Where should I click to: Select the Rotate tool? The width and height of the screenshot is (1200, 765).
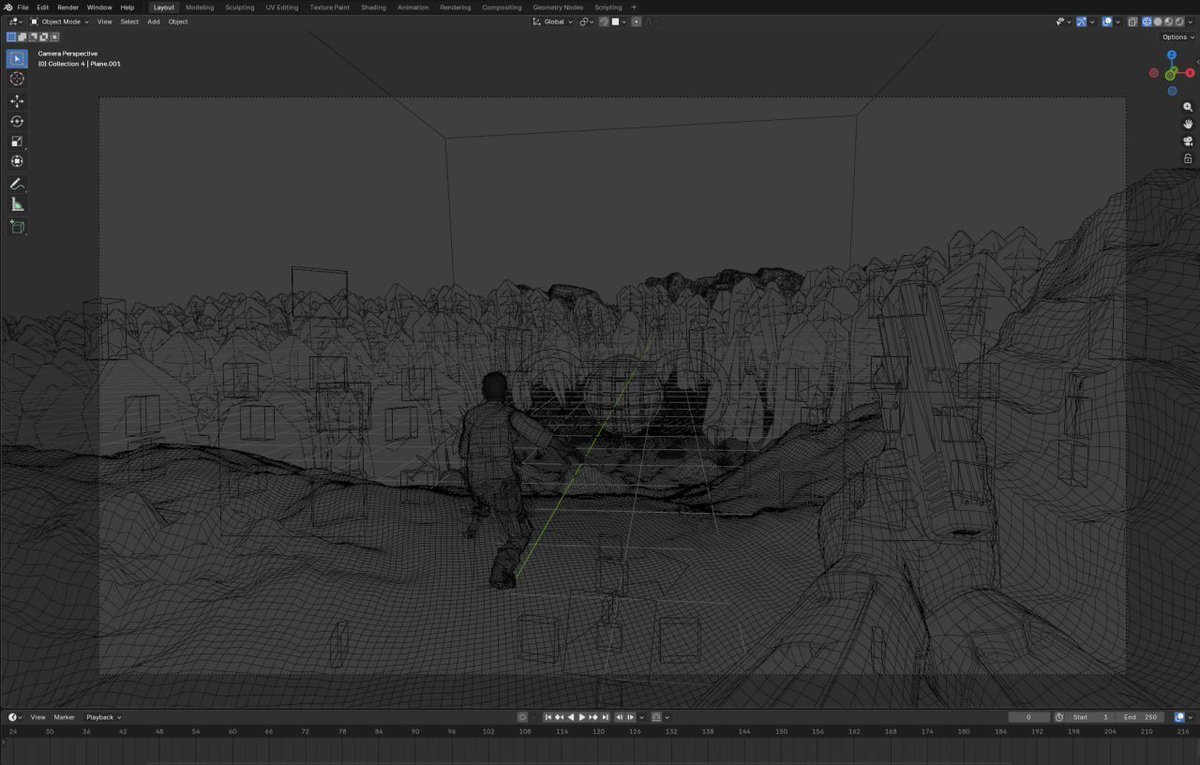click(x=17, y=121)
